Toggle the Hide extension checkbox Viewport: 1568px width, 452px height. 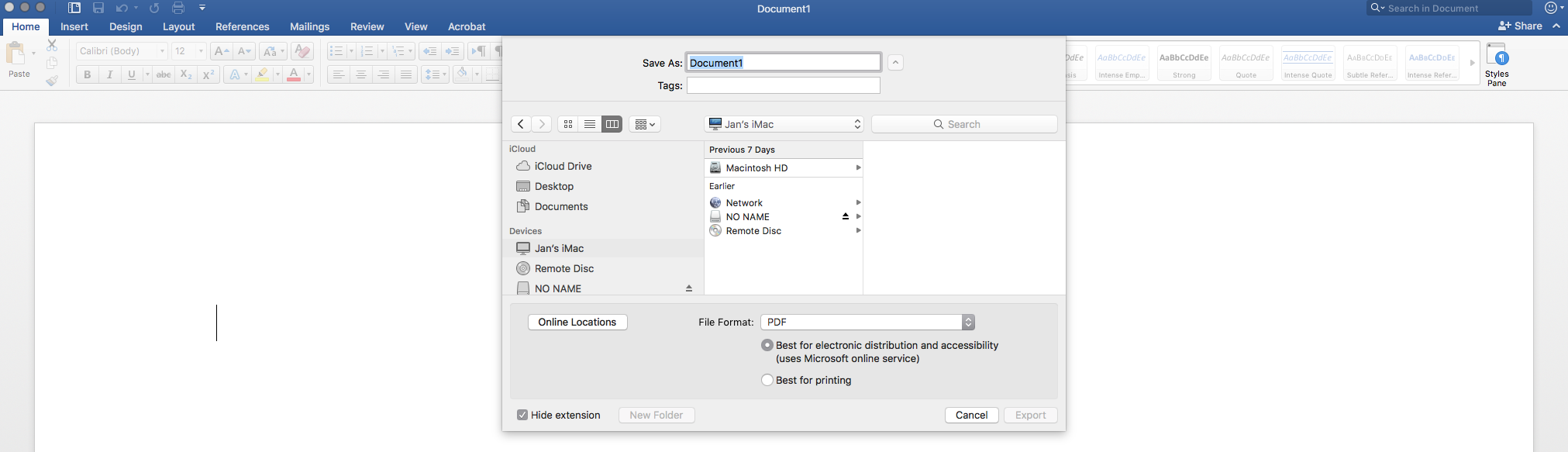pos(522,415)
